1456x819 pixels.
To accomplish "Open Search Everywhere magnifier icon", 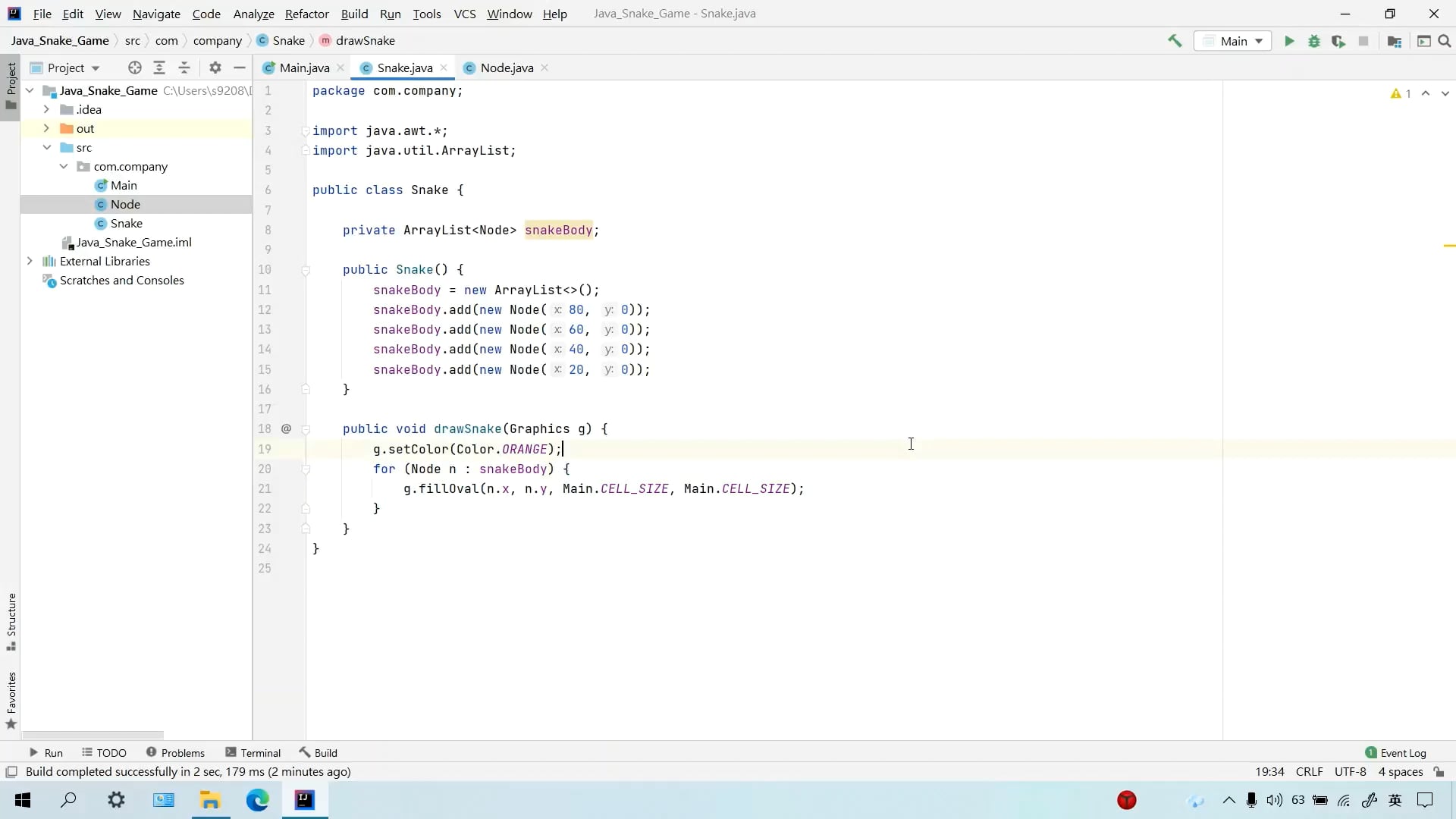I will click(x=1445, y=41).
